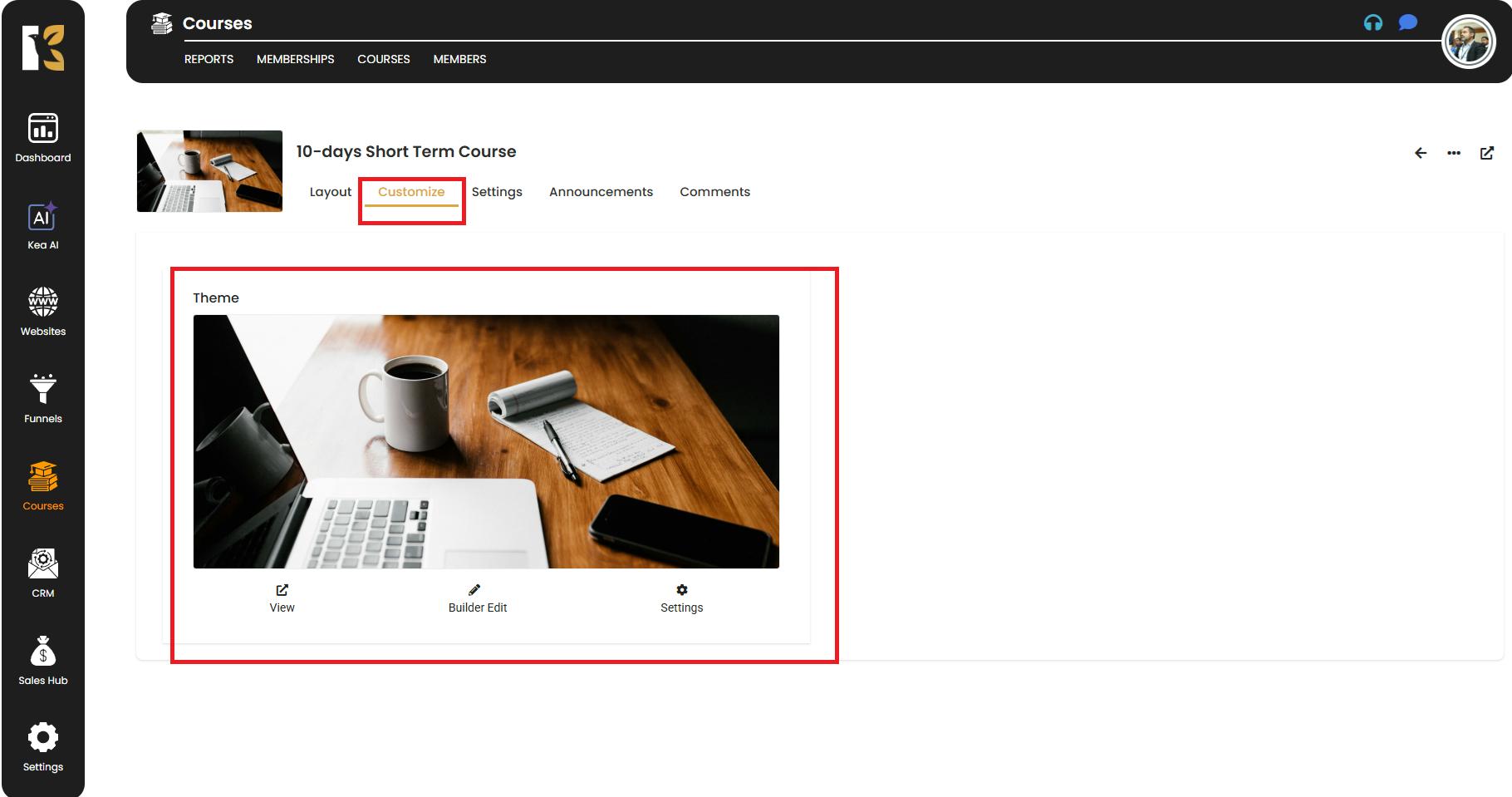Switch to the Layout tab
Viewport: 1512px width, 797px height.
coord(330,192)
